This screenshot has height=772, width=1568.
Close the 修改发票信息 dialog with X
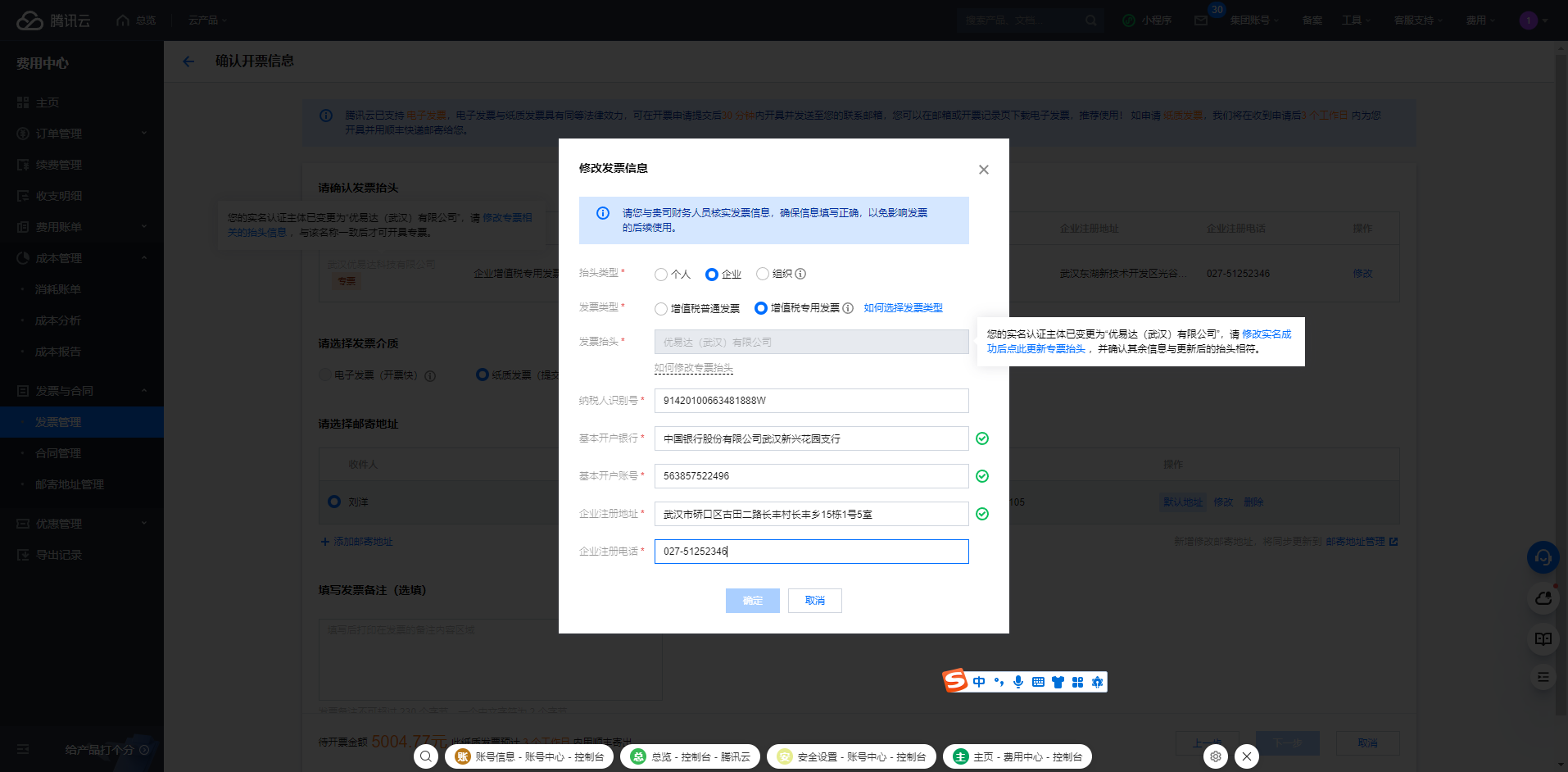click(x=983, y=170)
